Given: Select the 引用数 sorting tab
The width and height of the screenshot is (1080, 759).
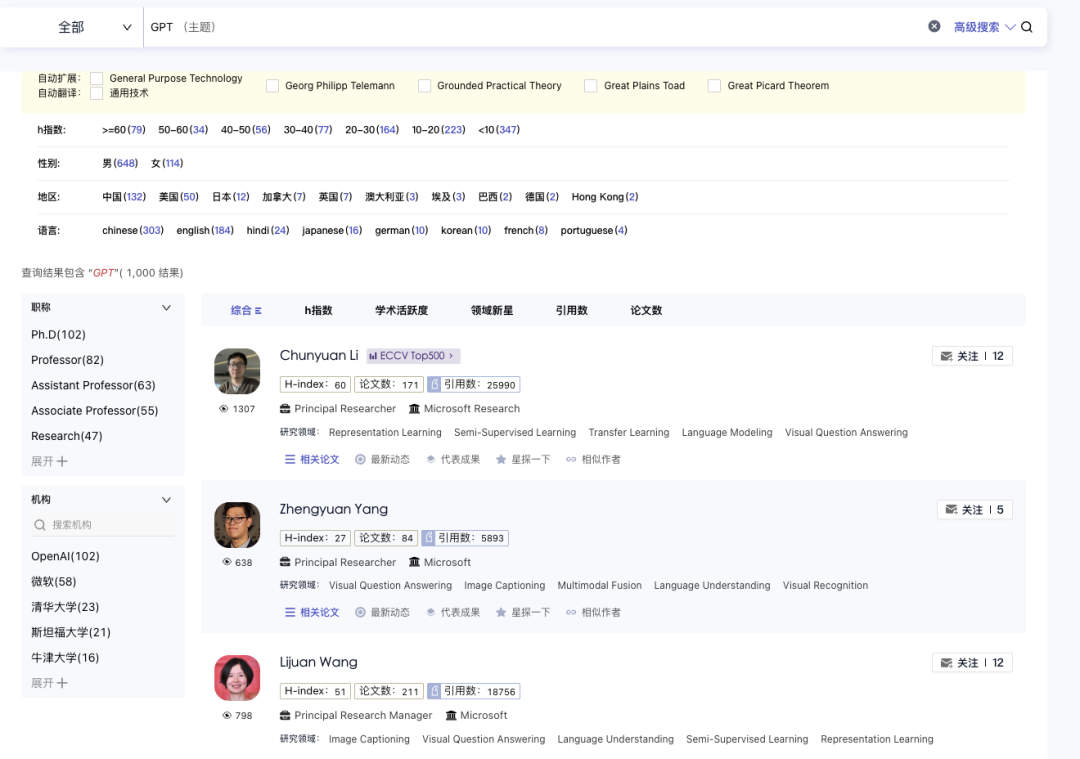Looking at the screenshot, I should [x=571, y=310].
